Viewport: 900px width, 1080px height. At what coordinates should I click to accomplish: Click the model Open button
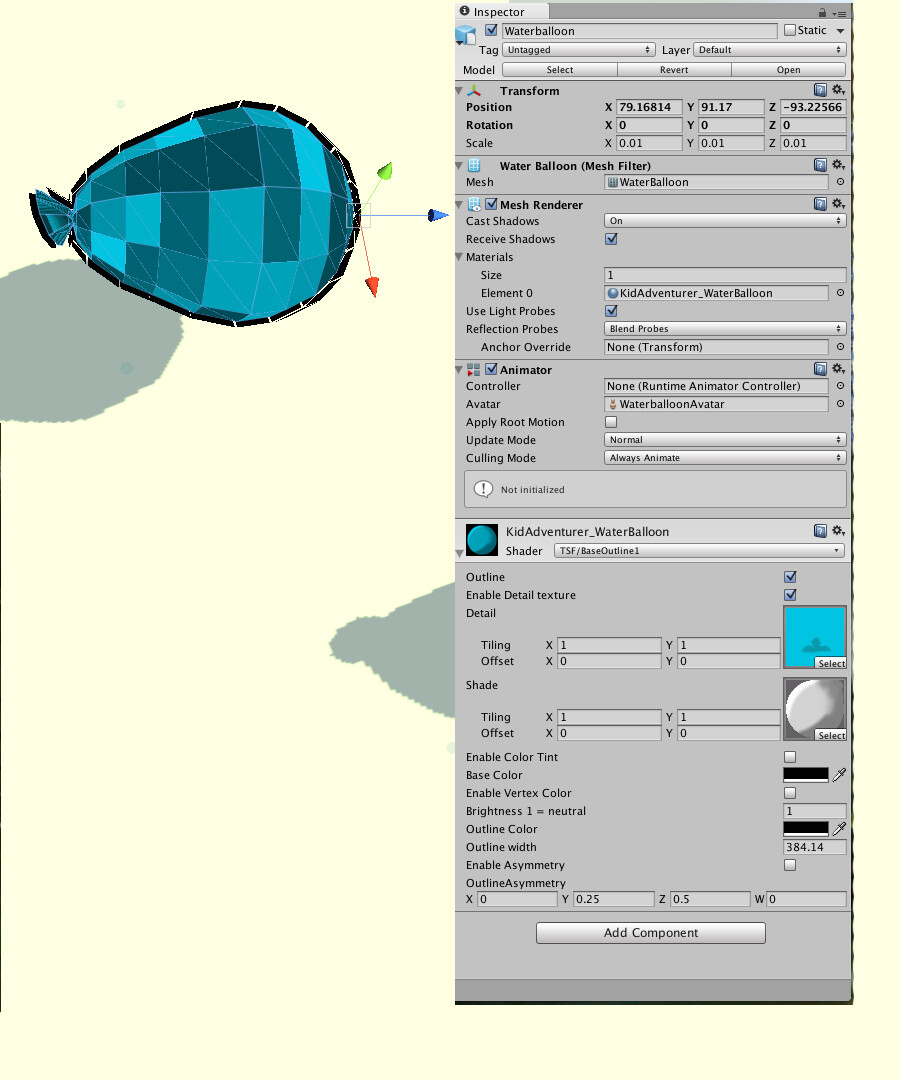pos(788,70)
